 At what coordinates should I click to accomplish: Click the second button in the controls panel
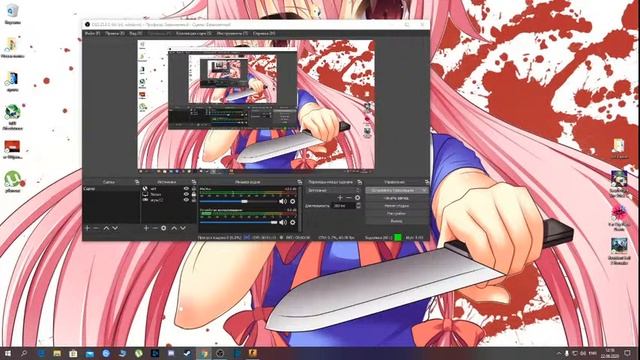(x=397, y=198)
